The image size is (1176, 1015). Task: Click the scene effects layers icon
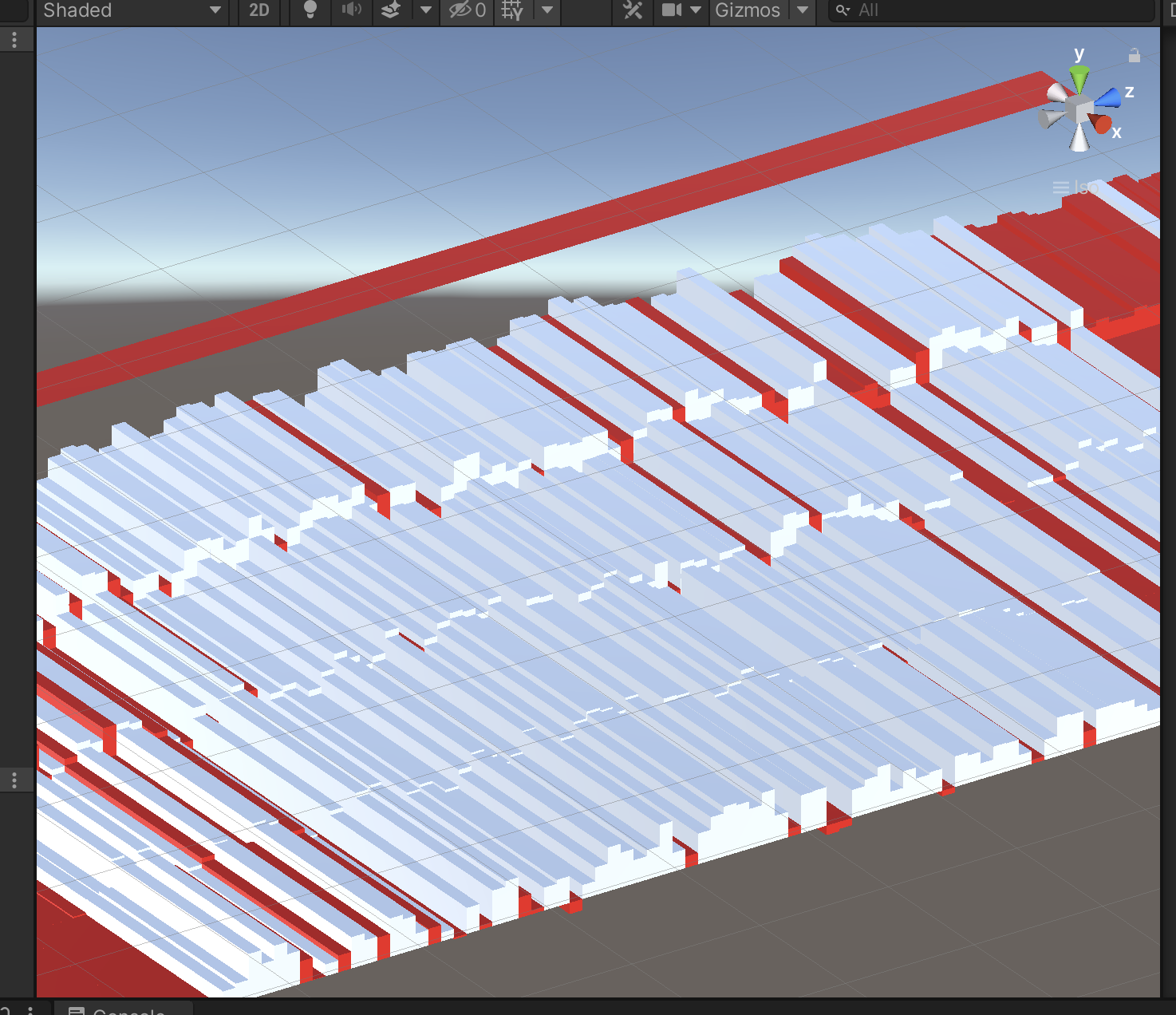[x=390, y=10]
